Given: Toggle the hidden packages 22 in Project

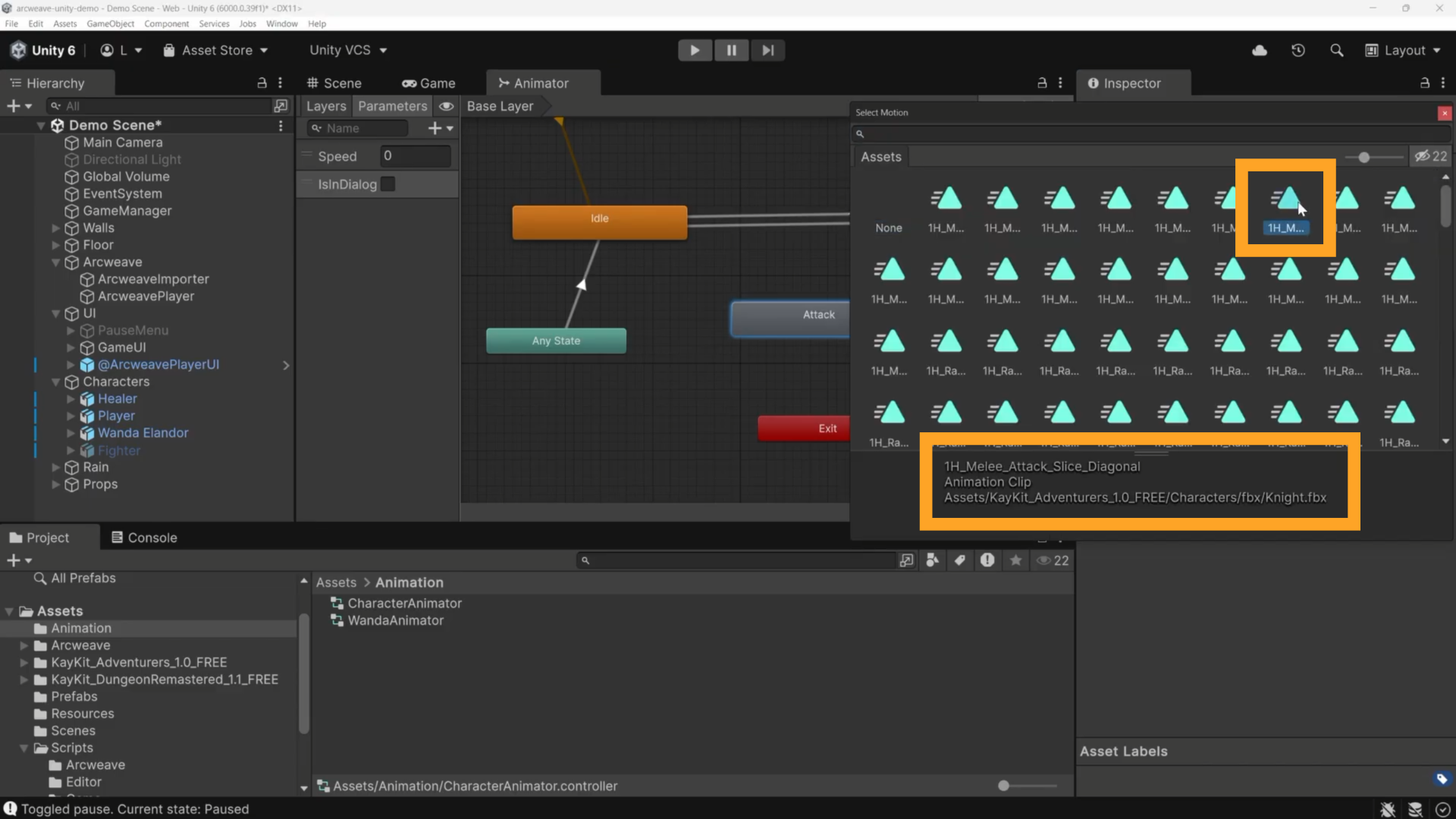Looking at the screenshot, I should click(x=1053, y=560).
